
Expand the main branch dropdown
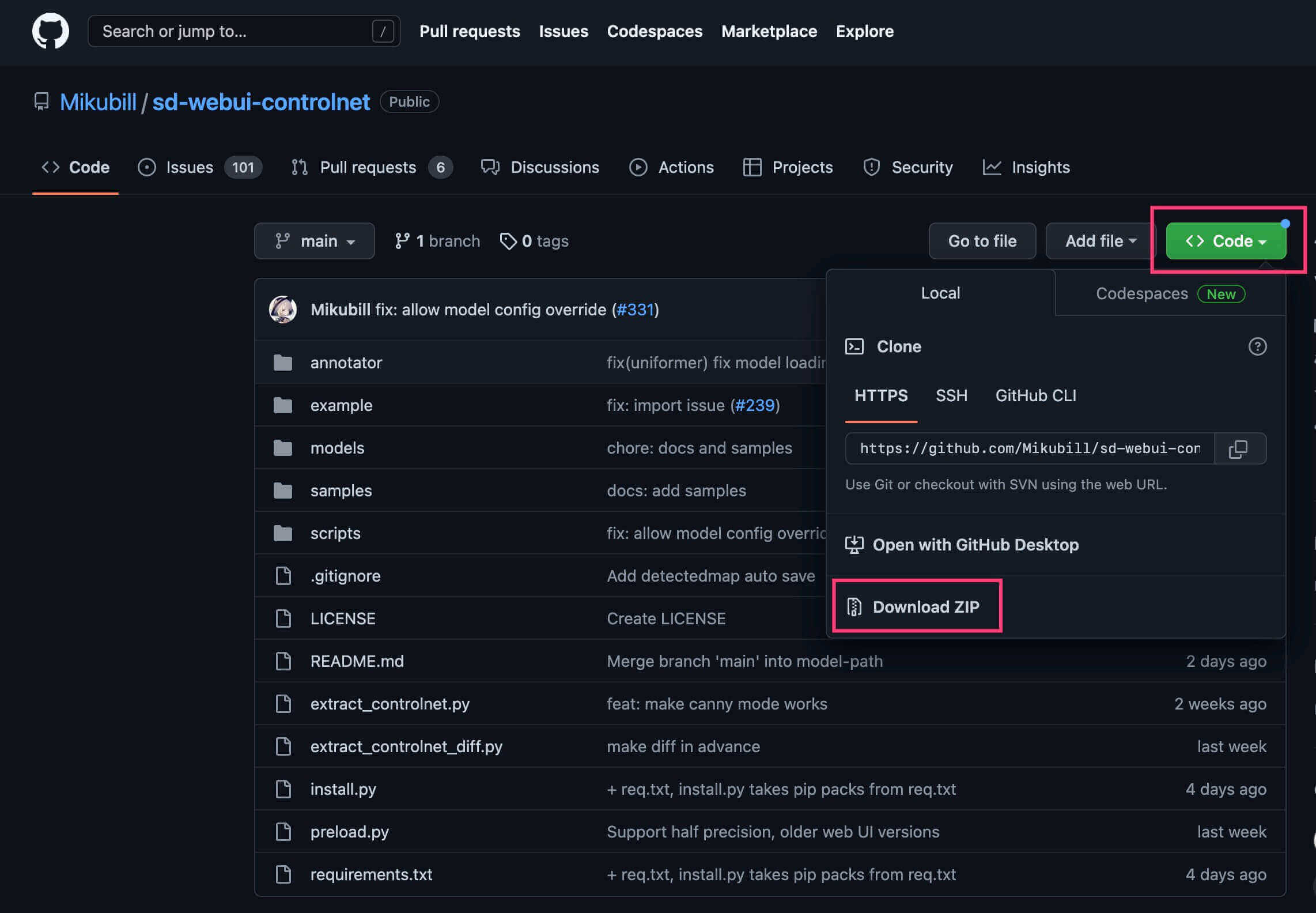[315, 241]
